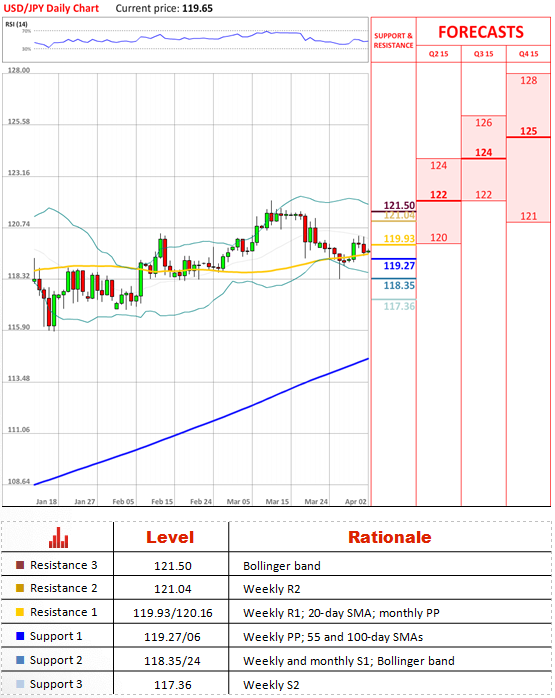Click the Resistance 1 yellow color swatch

click(20, 612)
